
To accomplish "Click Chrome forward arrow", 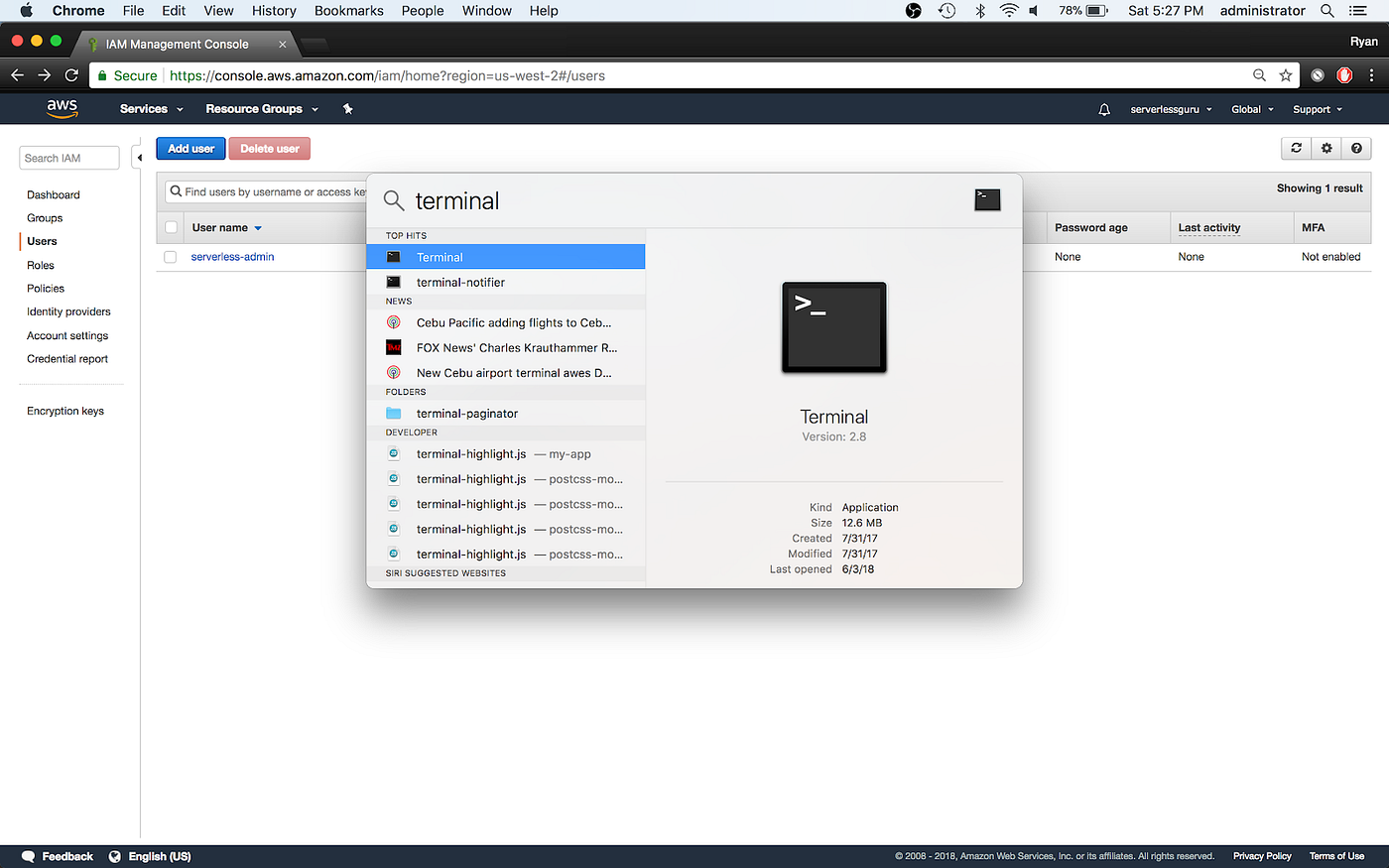I will 45,75.
